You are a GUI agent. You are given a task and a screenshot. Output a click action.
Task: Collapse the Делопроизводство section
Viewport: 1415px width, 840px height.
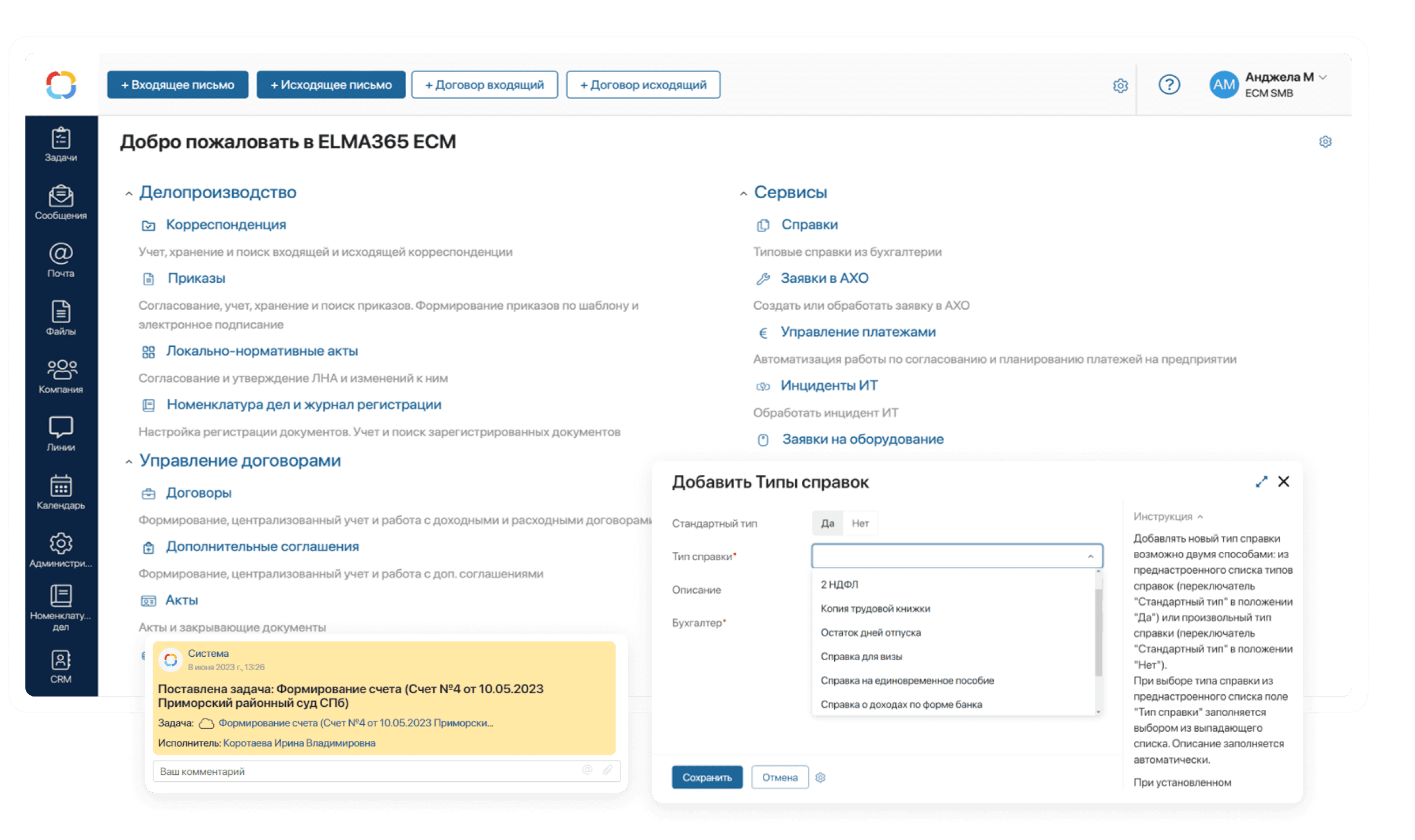pos(128,194)
